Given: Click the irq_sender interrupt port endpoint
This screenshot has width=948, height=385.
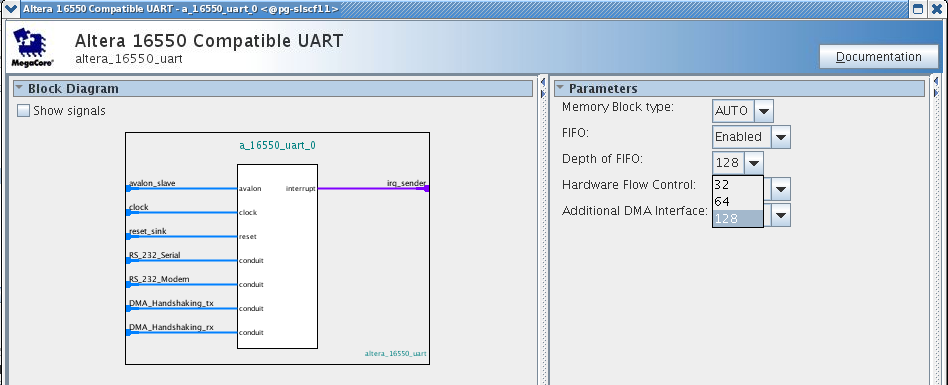Looking at the screenshot, I should click(x=427, y=189).
